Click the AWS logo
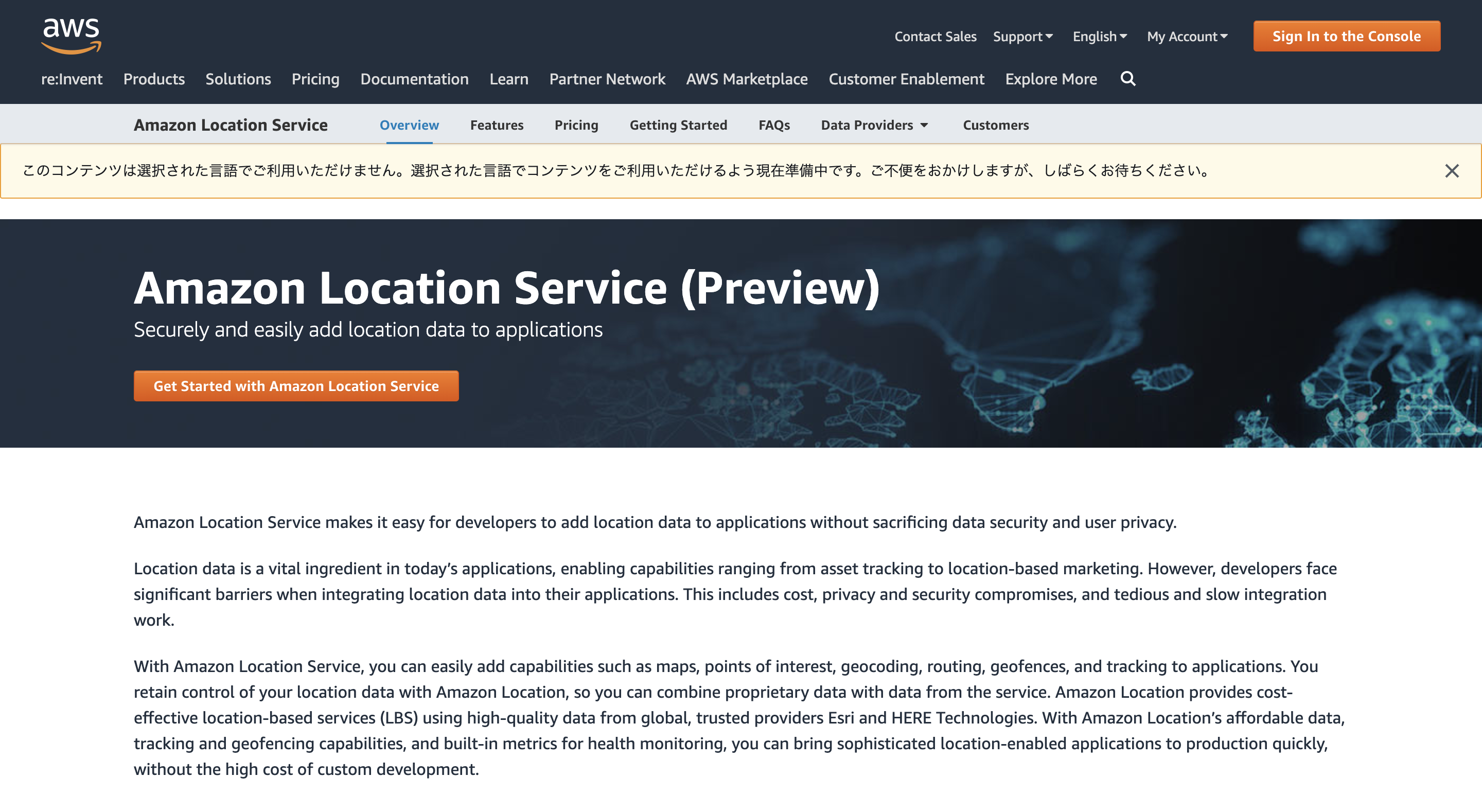The width and height of the screenshot is (1482, 812). point(71,36)
